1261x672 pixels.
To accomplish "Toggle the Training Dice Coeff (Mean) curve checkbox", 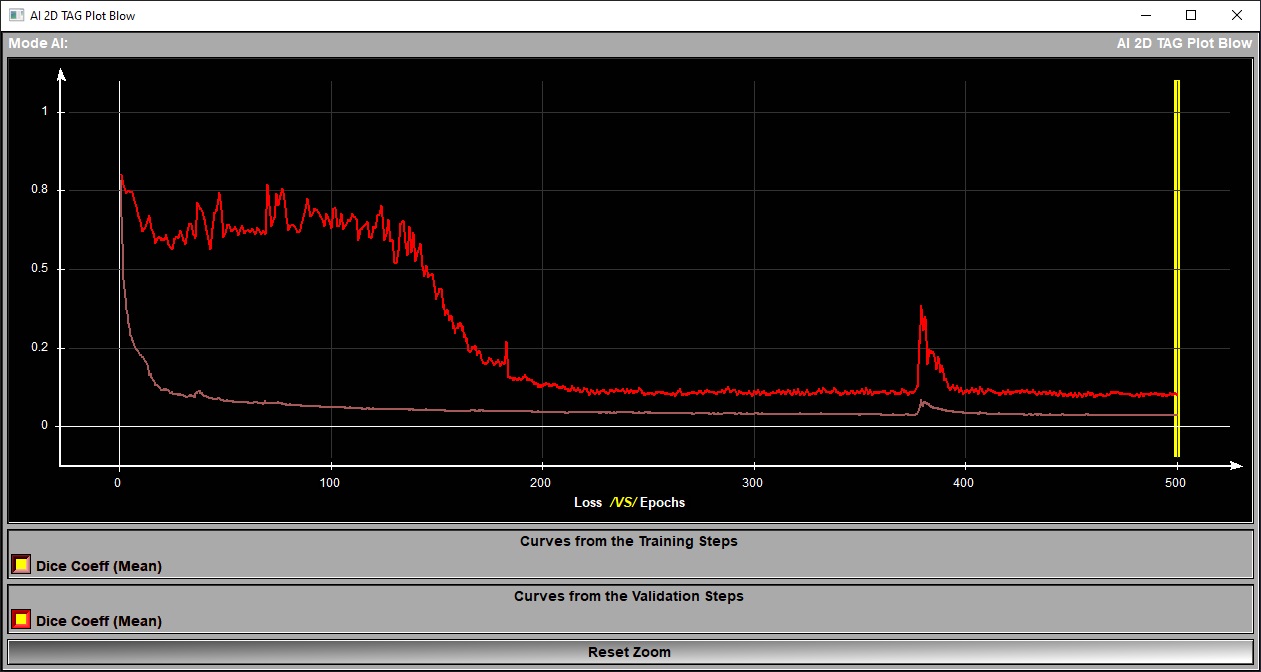I will click(20, 565).
